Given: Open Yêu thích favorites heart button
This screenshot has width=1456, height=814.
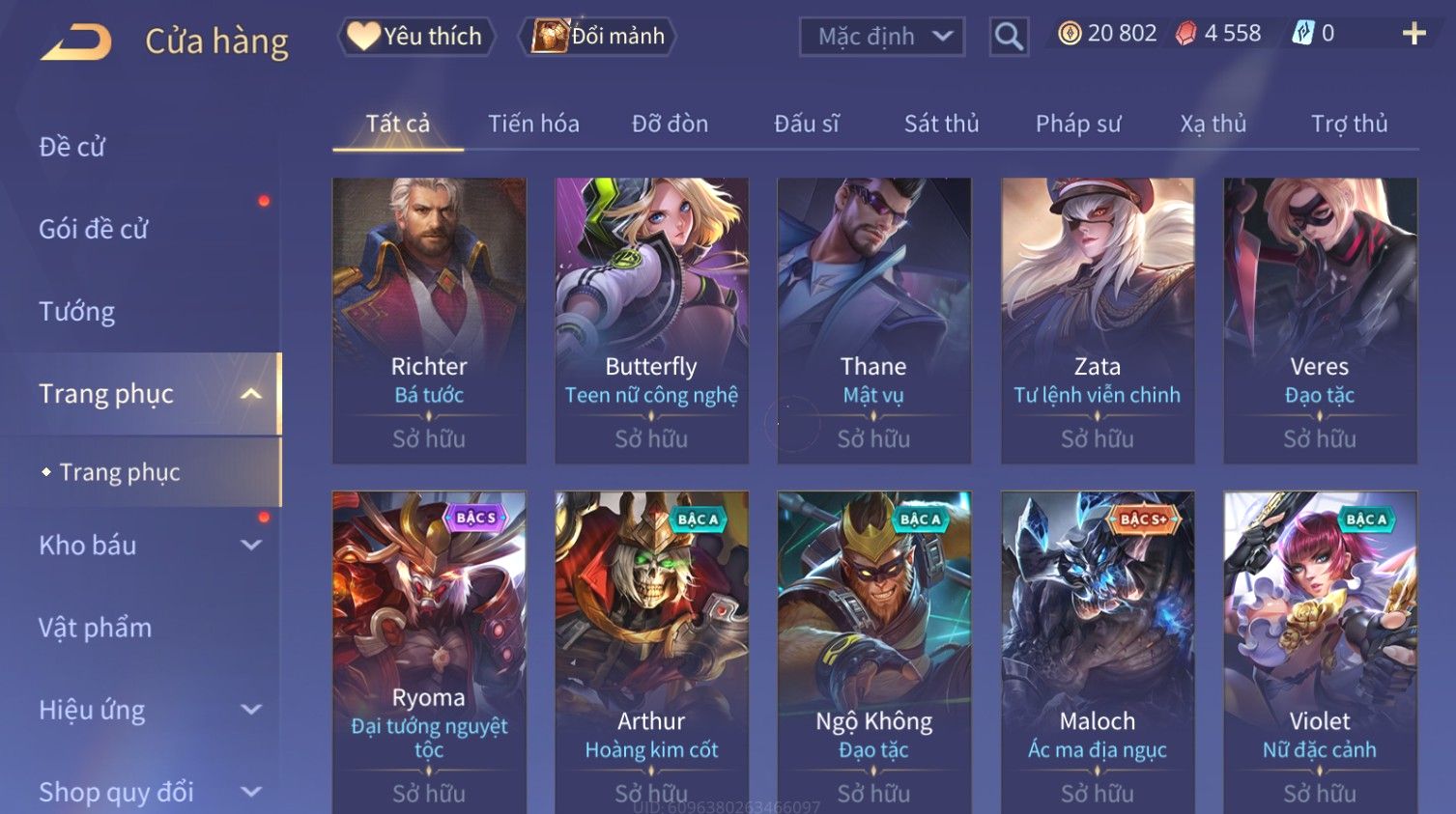Looking at the screenshot, I should coord(416,37).
